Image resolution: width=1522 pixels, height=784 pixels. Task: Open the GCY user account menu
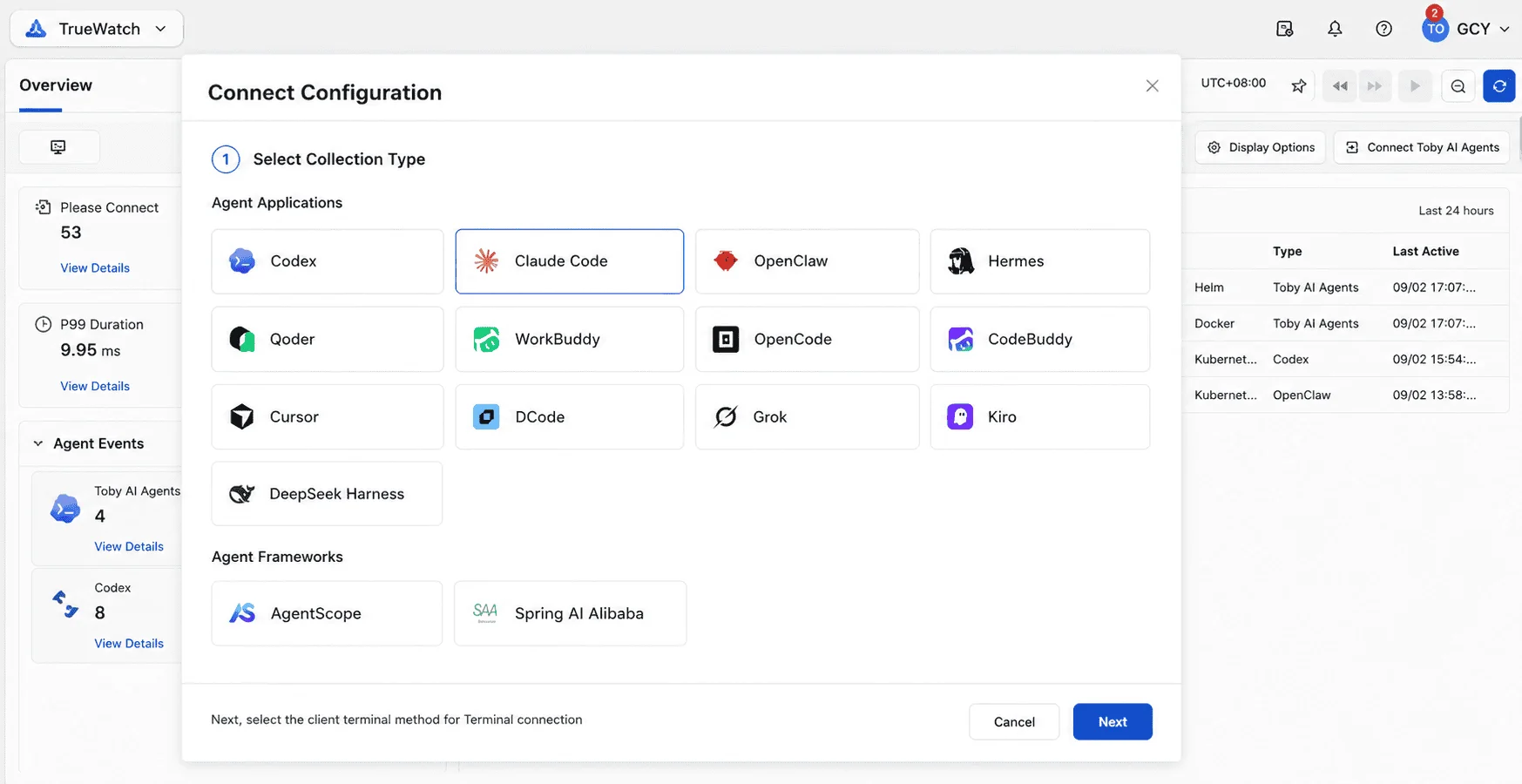coord(1466,29)
